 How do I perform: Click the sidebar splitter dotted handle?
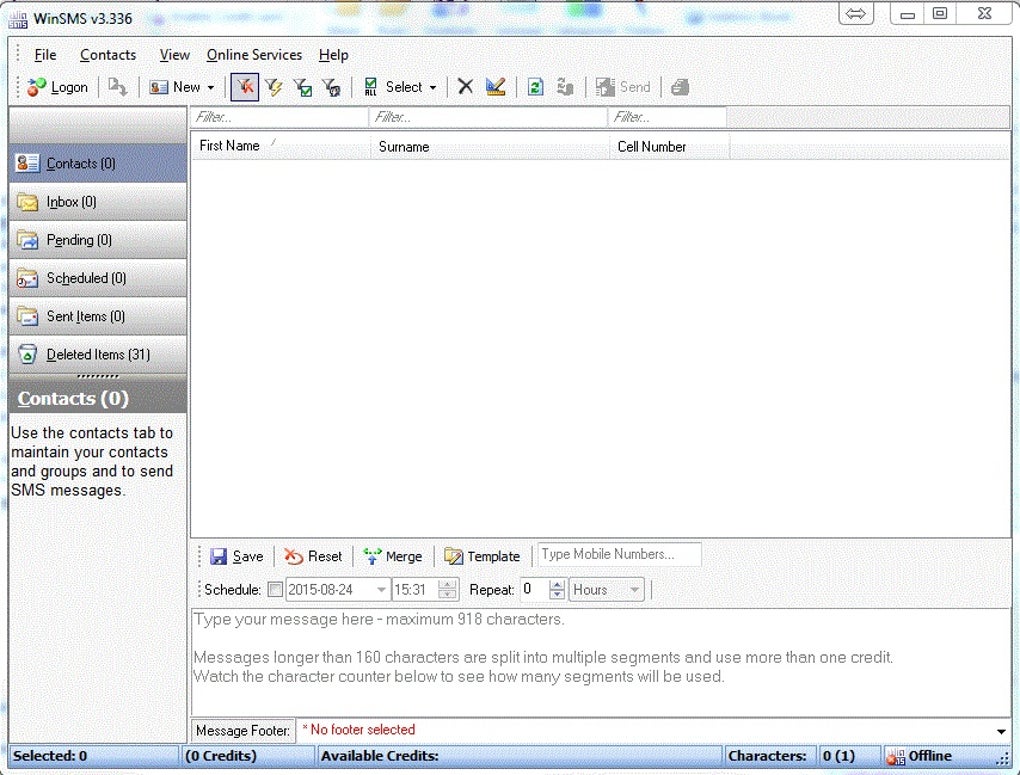(98, 377)
